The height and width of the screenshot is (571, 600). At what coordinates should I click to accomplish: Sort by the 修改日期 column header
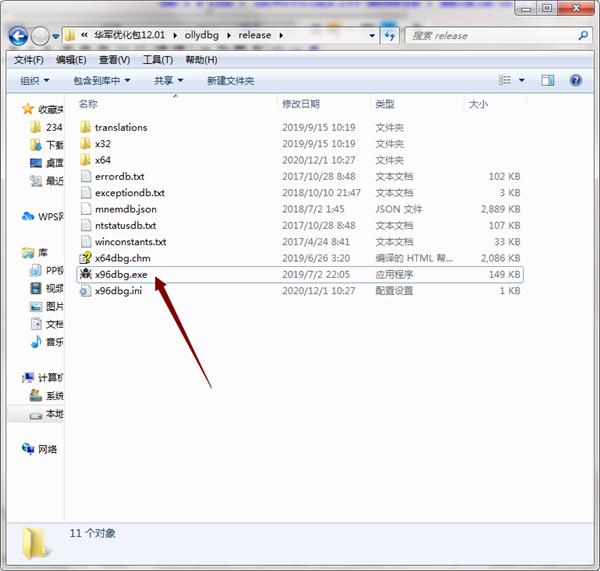301,104
